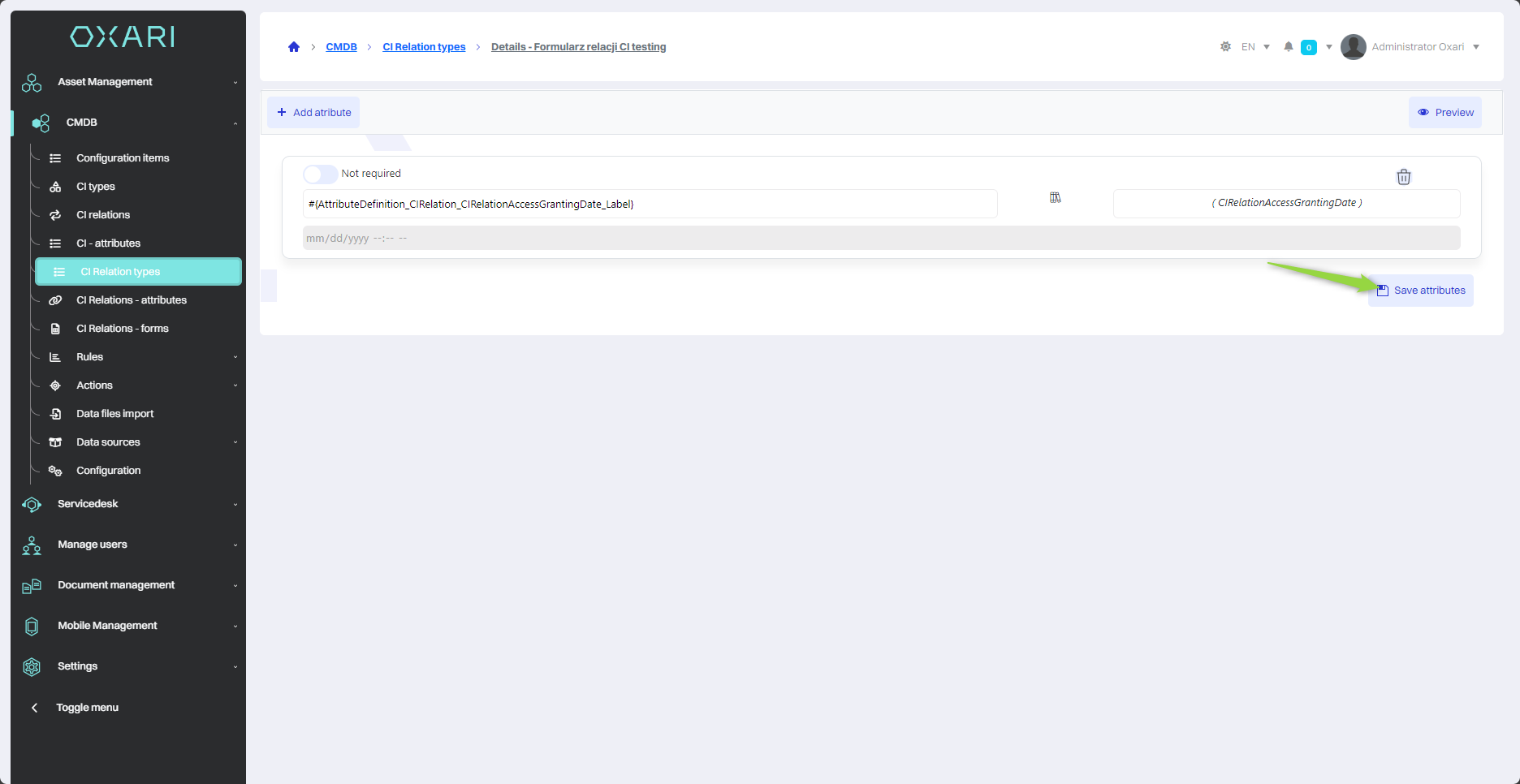Select Configuration items in sidebar

[123, 158]
